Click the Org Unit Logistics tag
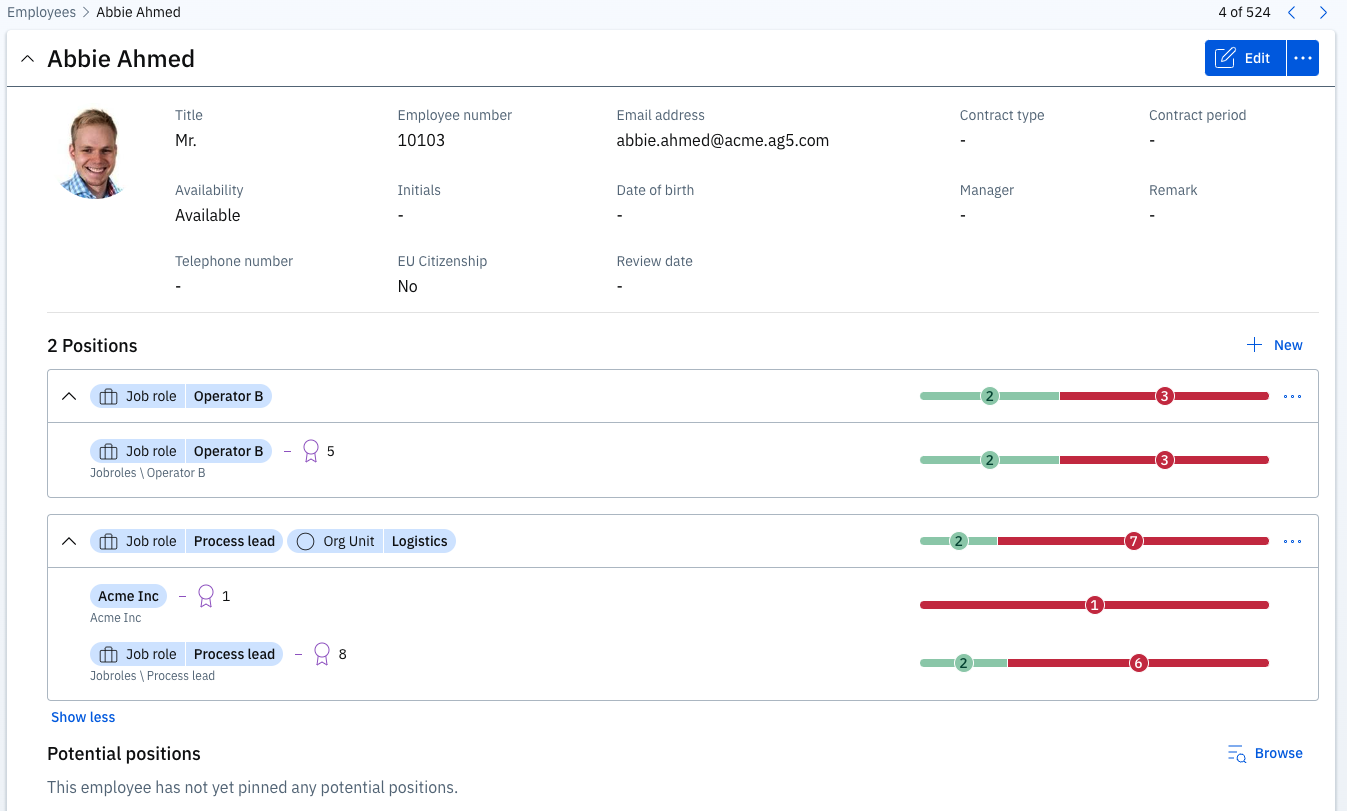Viewport: 1347px width, 811px height. (x=372, y=541)
